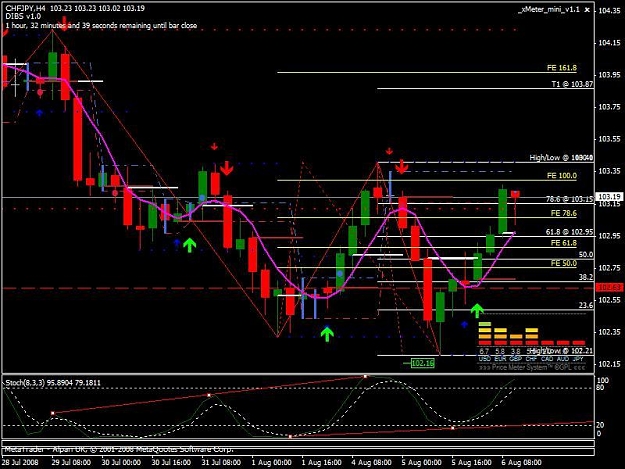Click the current price tag 103.19
Viewport: 625px width, 469px height.
609,196
